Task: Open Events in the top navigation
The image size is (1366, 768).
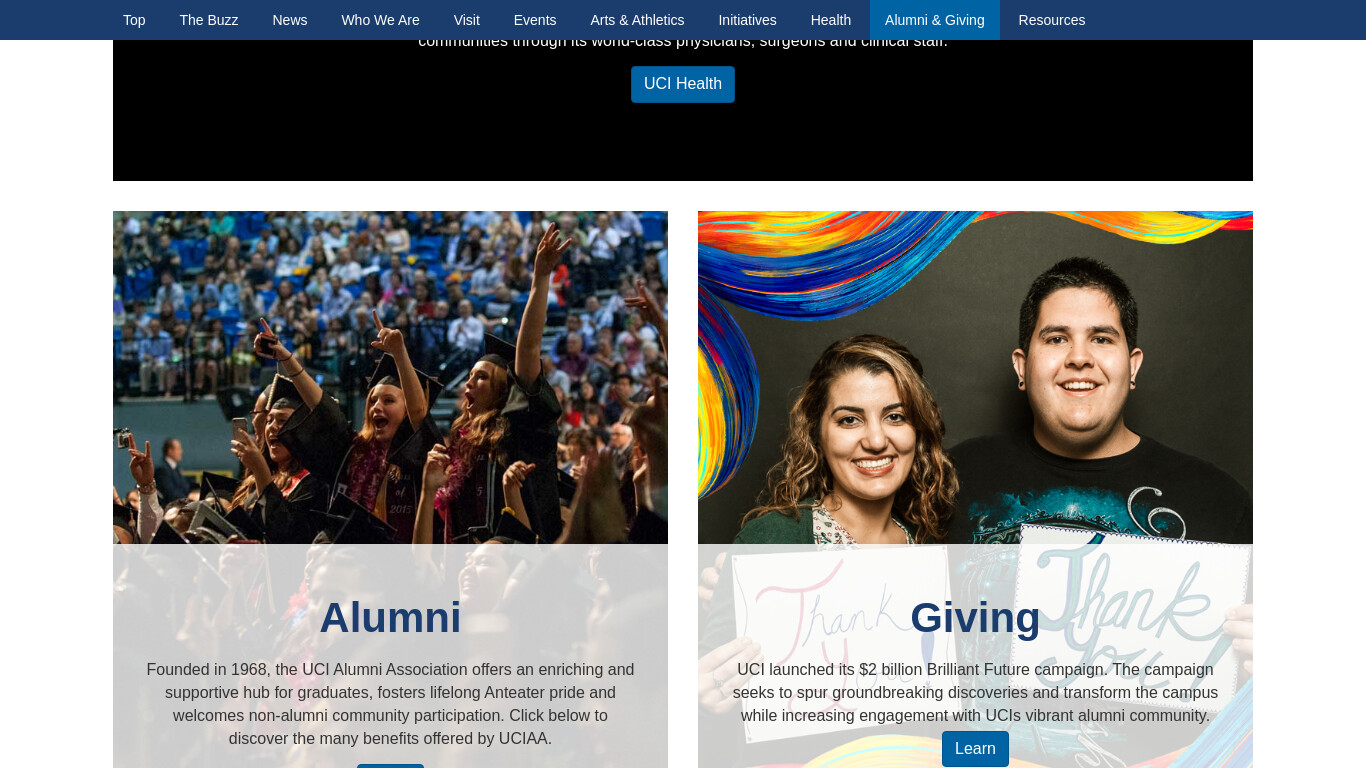Action: (x=535, y=20)
